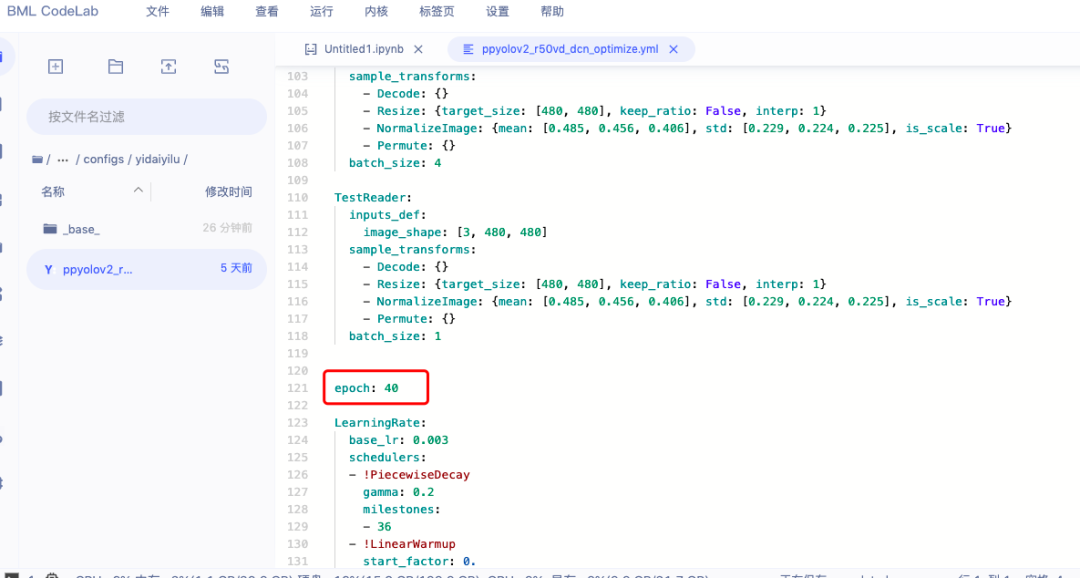Screen dimensions: 1080x578
Task: Click the 'epoch: 40' line
Action: coord(366,388)
